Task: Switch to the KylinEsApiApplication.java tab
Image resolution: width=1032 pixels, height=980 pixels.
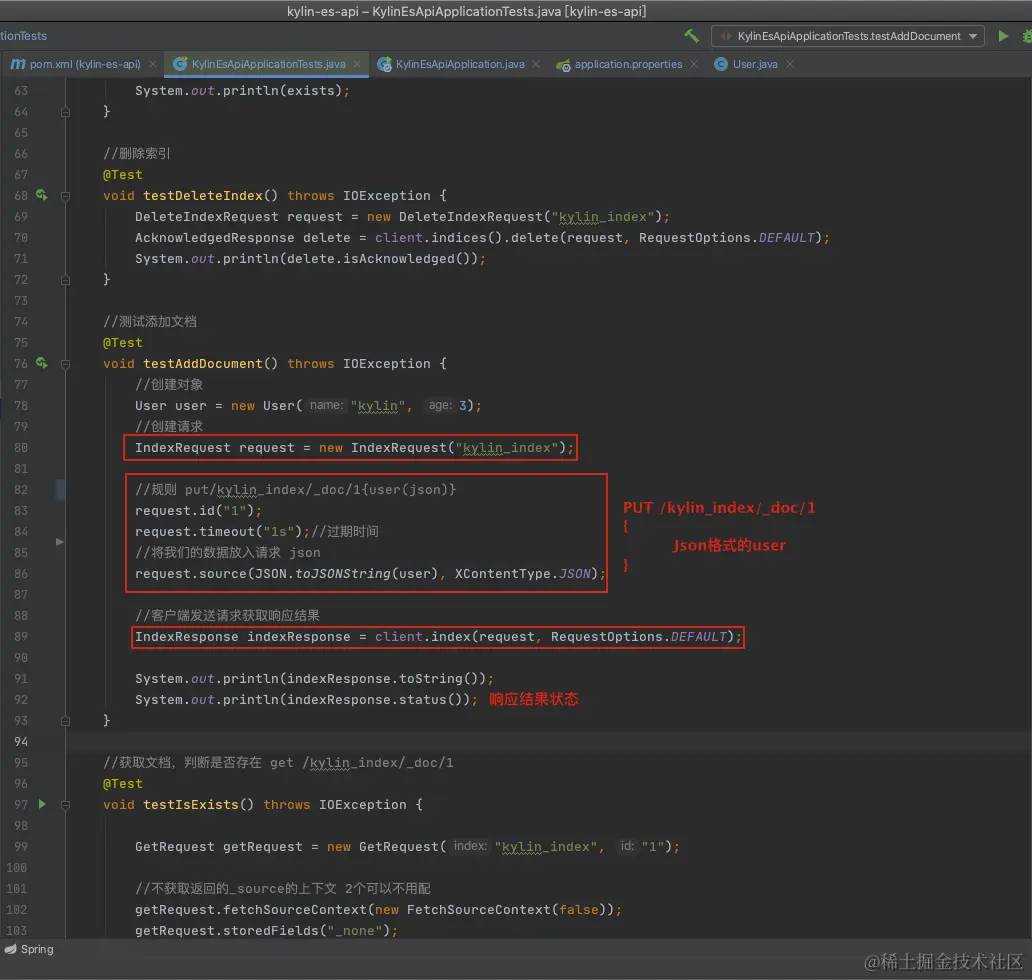Action: [459, 64]
